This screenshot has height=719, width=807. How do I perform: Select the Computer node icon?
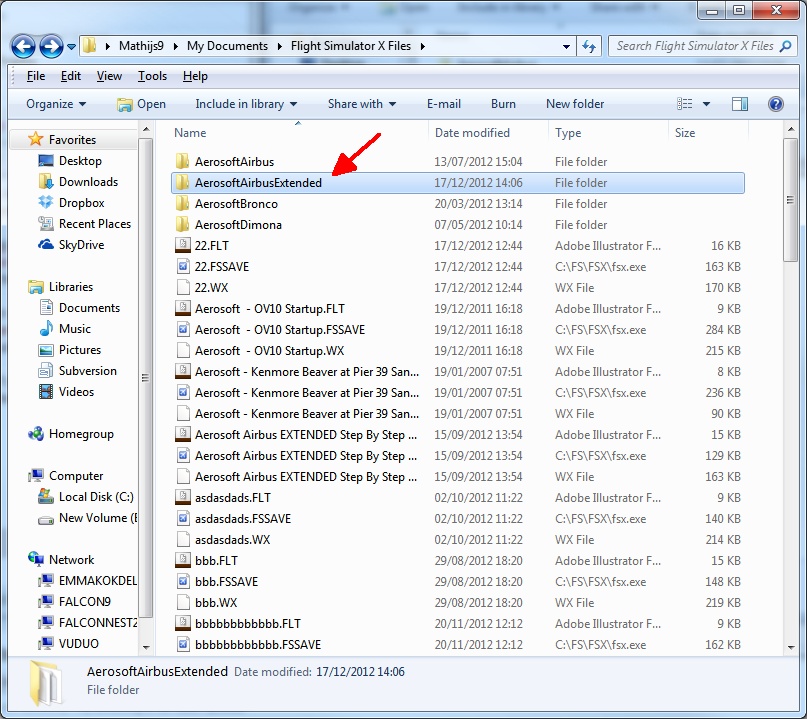(36, 476)
